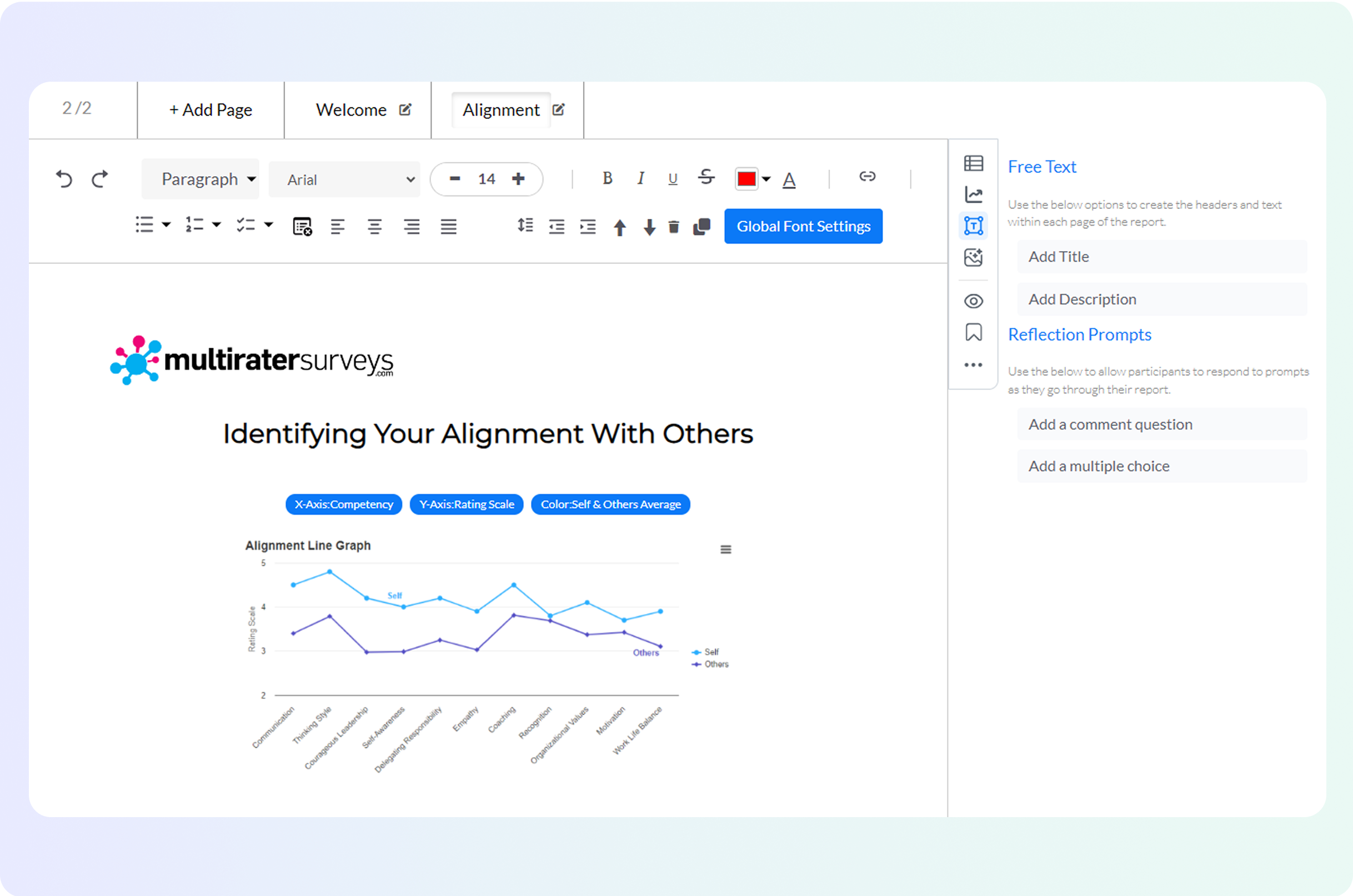
Task: Open the Paragraph style dropdown
Action: tap(201, 179)
